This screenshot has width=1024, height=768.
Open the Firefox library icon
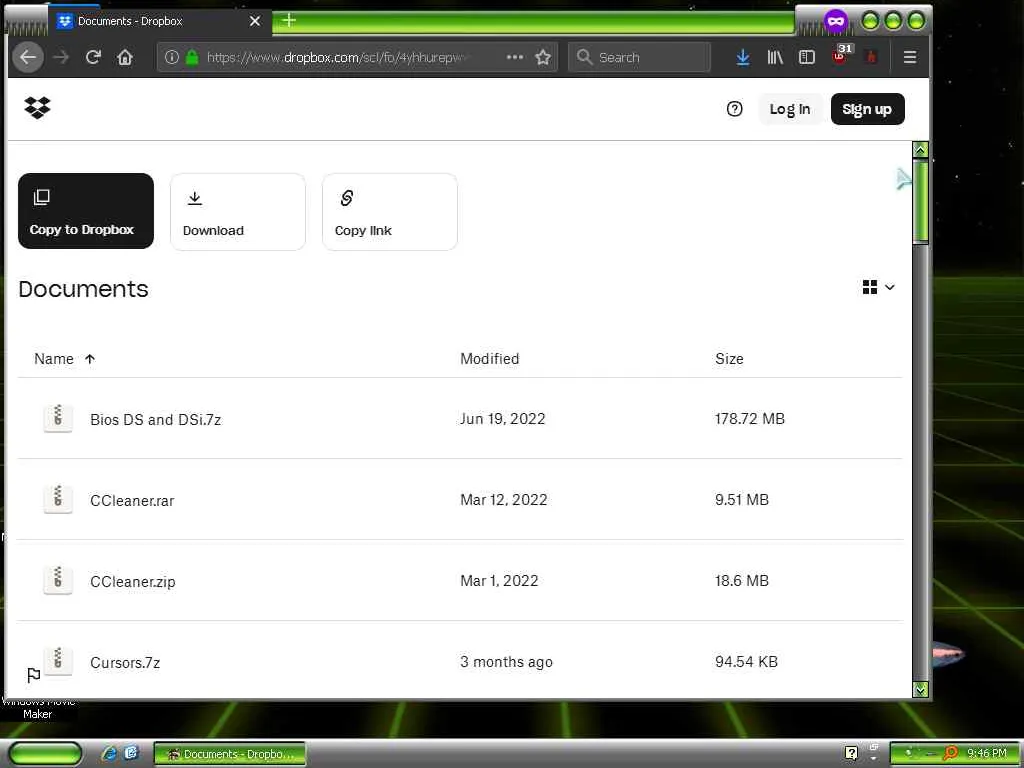(775, 57)
